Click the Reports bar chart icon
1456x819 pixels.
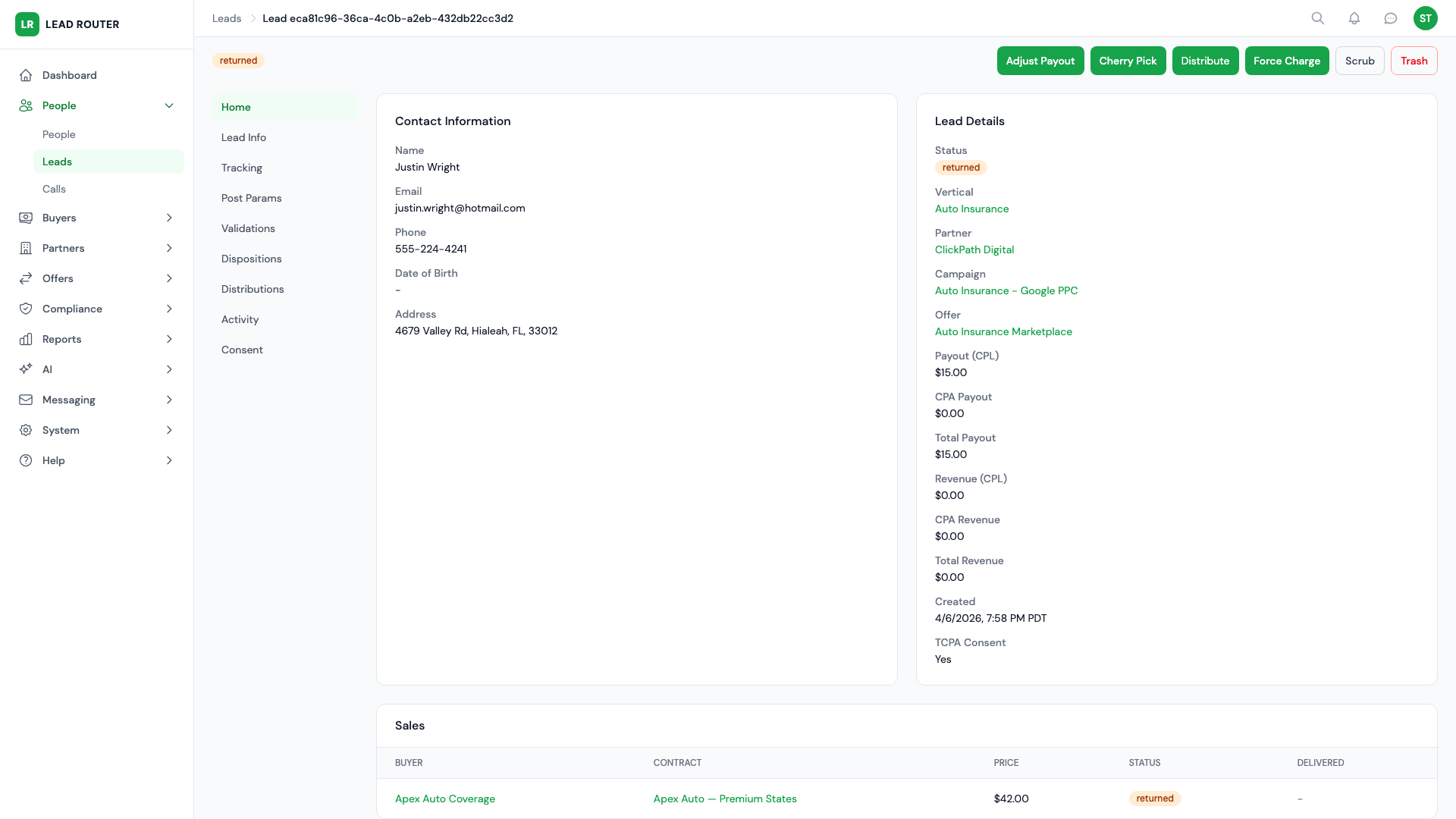pyautogui.click(x=26, y=339)
